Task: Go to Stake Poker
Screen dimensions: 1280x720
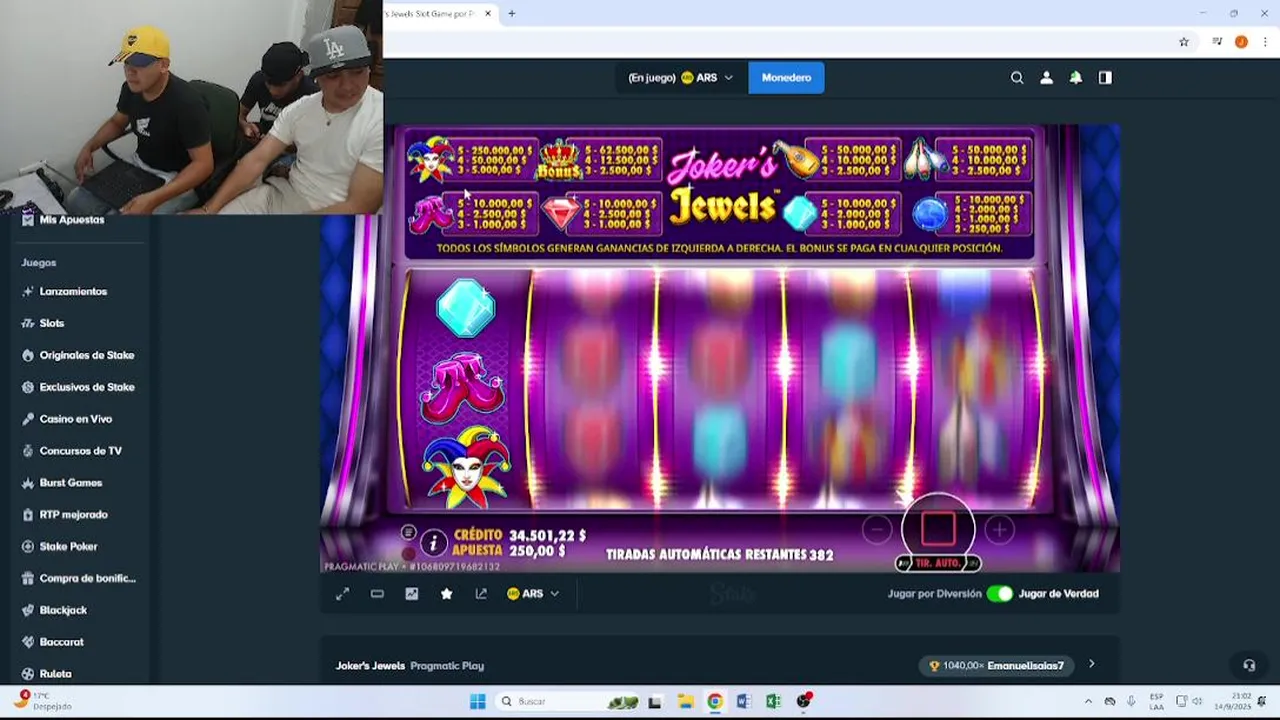Action: (x=69, y=548)
